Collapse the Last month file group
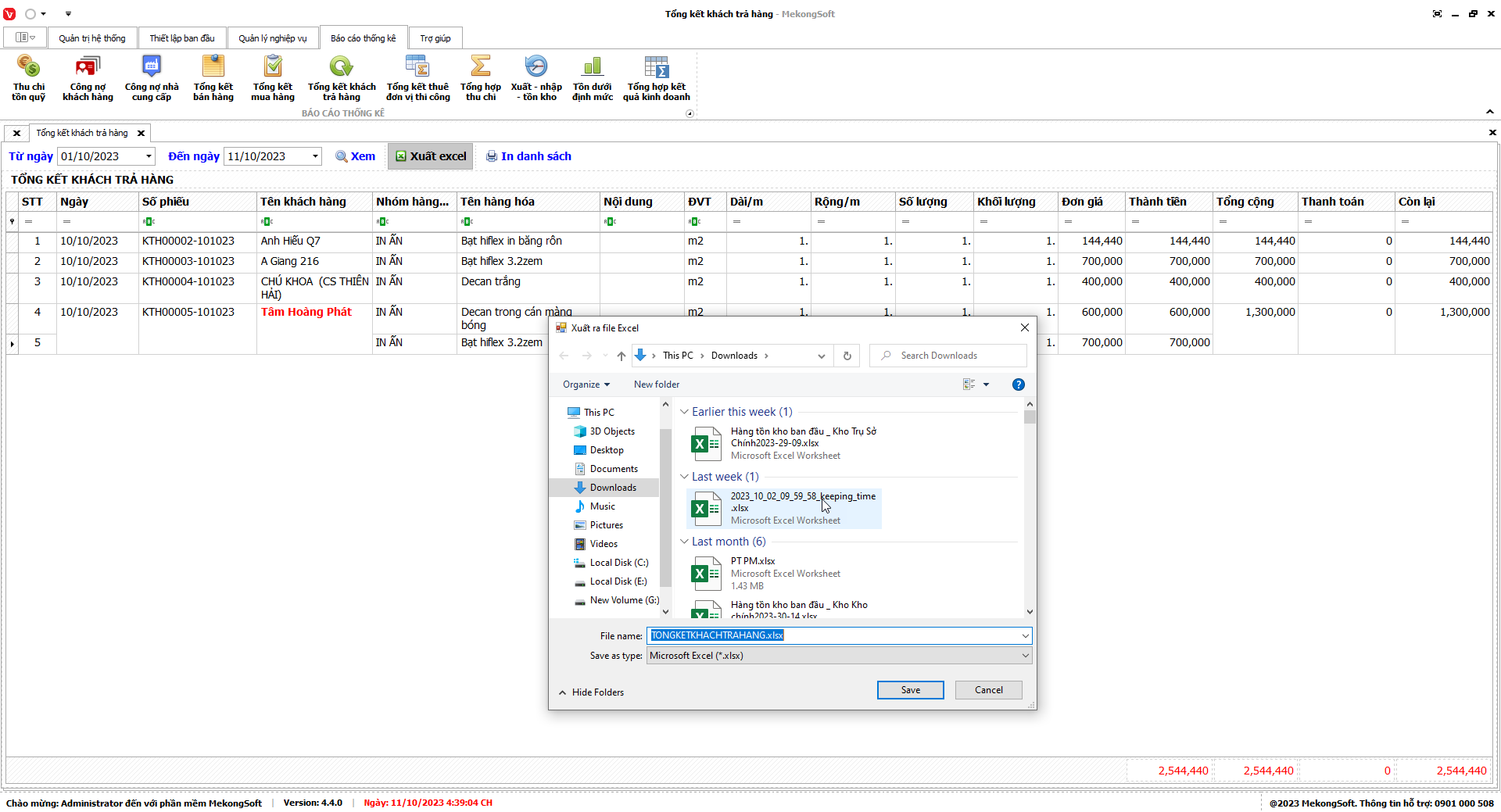Screen dimensions: 1501x812 click(x=685, y=542)
